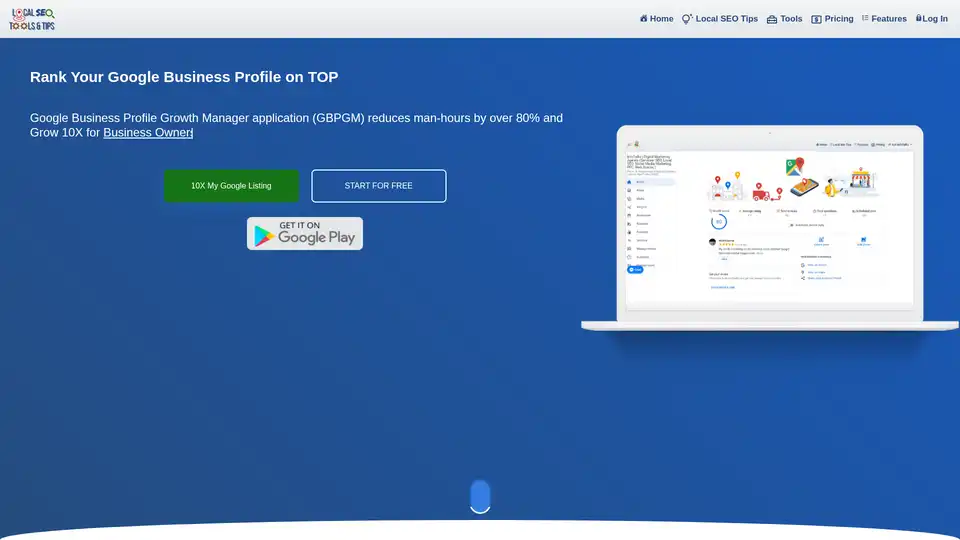Click the Google Play triangle logo
The height and width of the screenshot is (540, 960).
263,235
